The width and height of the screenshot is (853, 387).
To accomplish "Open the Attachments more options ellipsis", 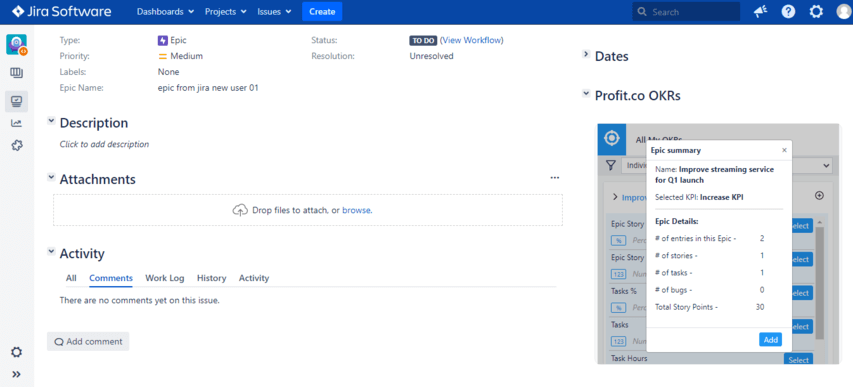I will [x=554, y=177].
